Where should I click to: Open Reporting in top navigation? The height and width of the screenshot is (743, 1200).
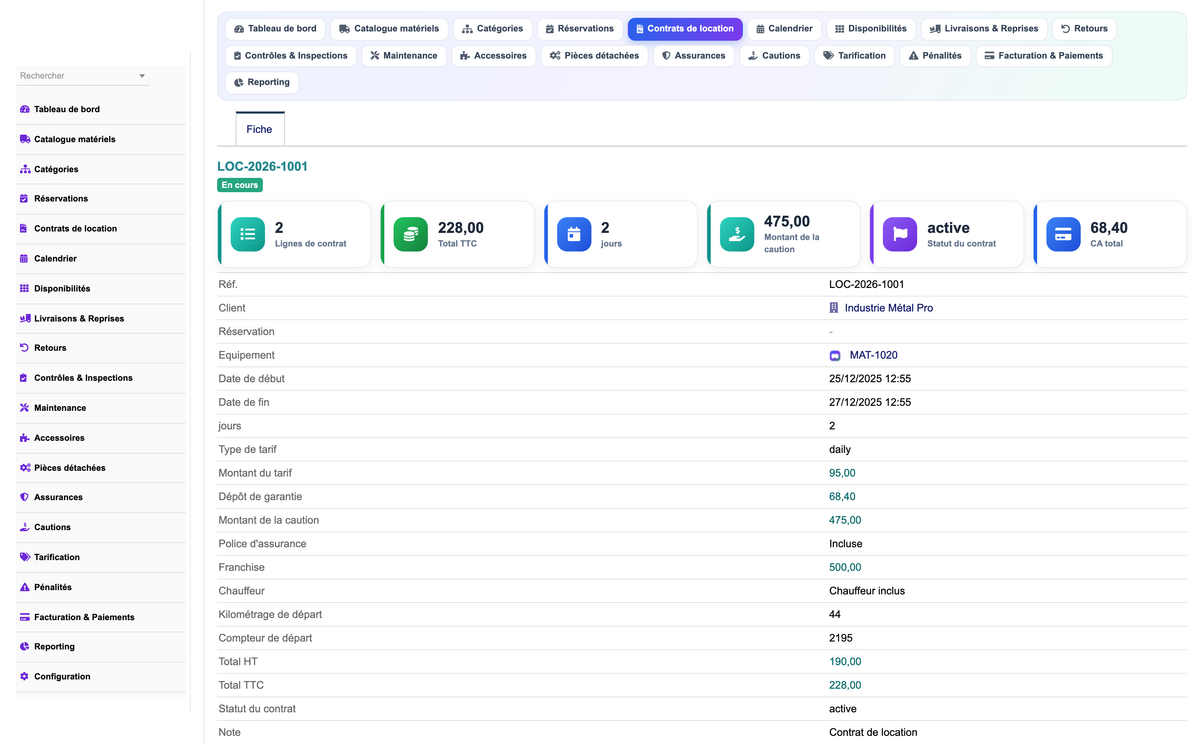click(262, 83)
